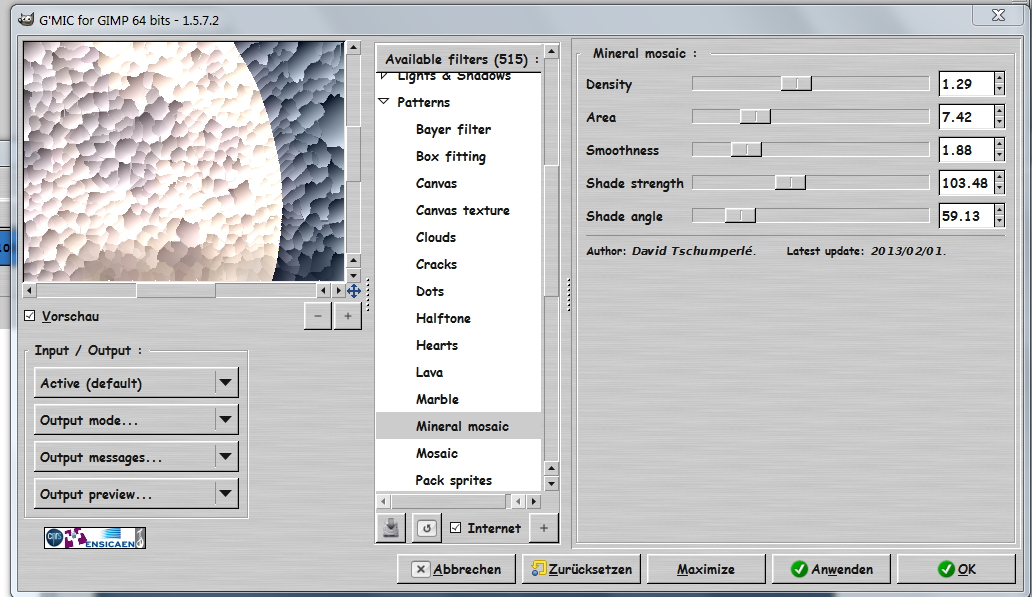
Task: Click the Density value input field
Action: click(966, 85)
